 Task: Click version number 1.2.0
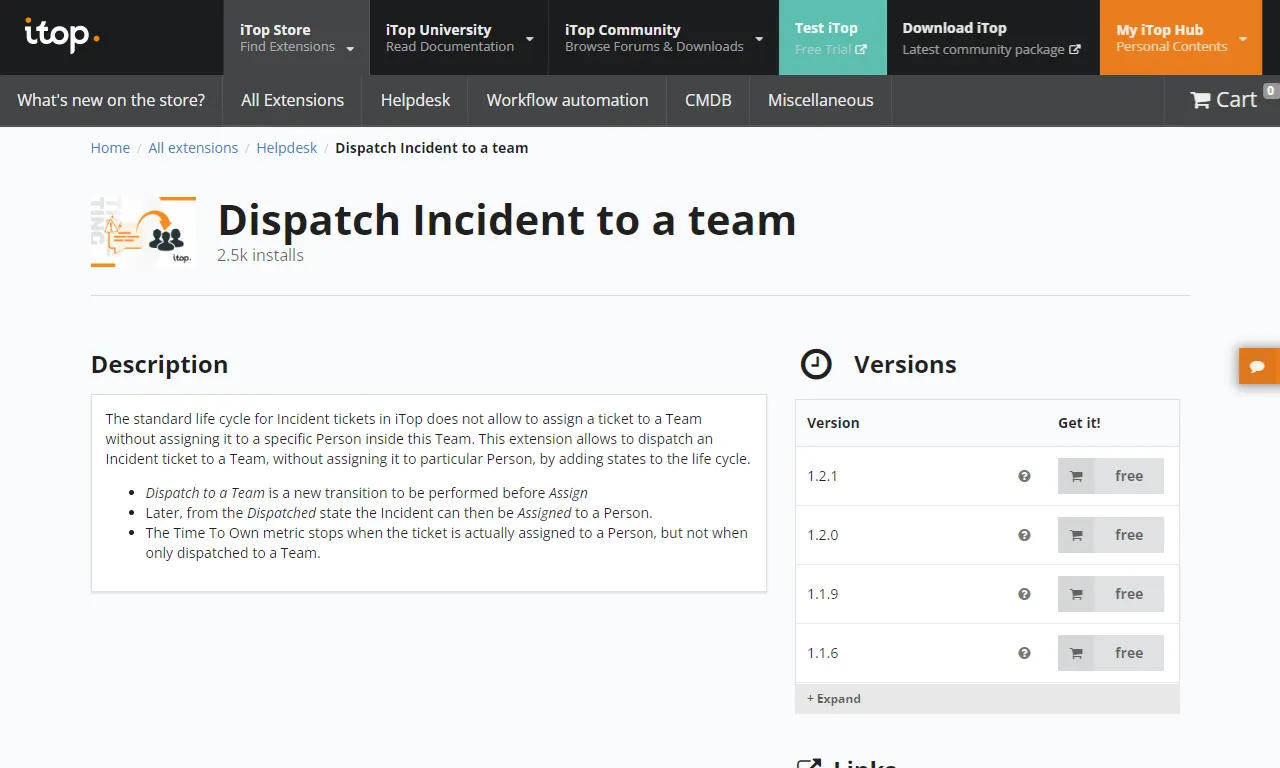[x=822, y=535]
